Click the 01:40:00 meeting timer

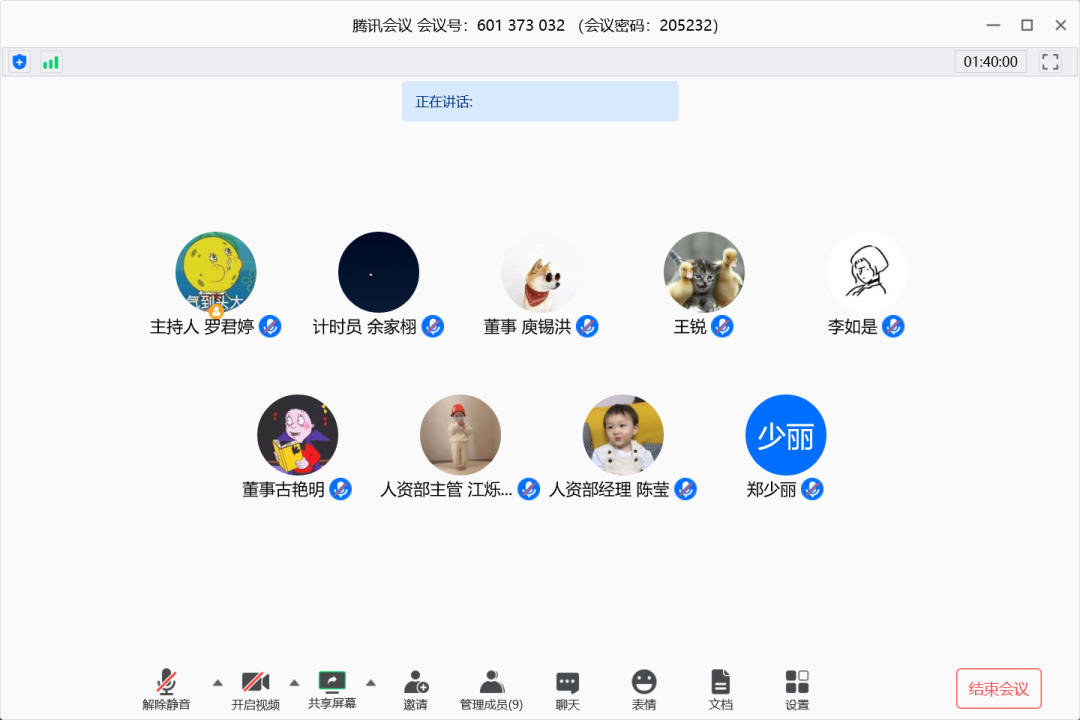click(x=990, y=62)
